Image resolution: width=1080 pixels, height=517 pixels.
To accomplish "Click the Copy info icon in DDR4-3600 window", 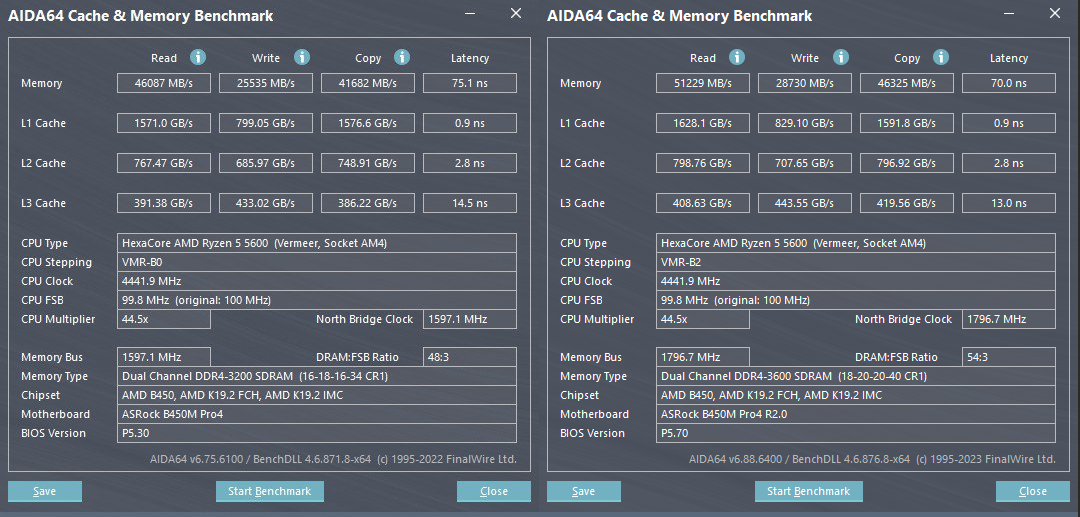I will click(941, 58).
